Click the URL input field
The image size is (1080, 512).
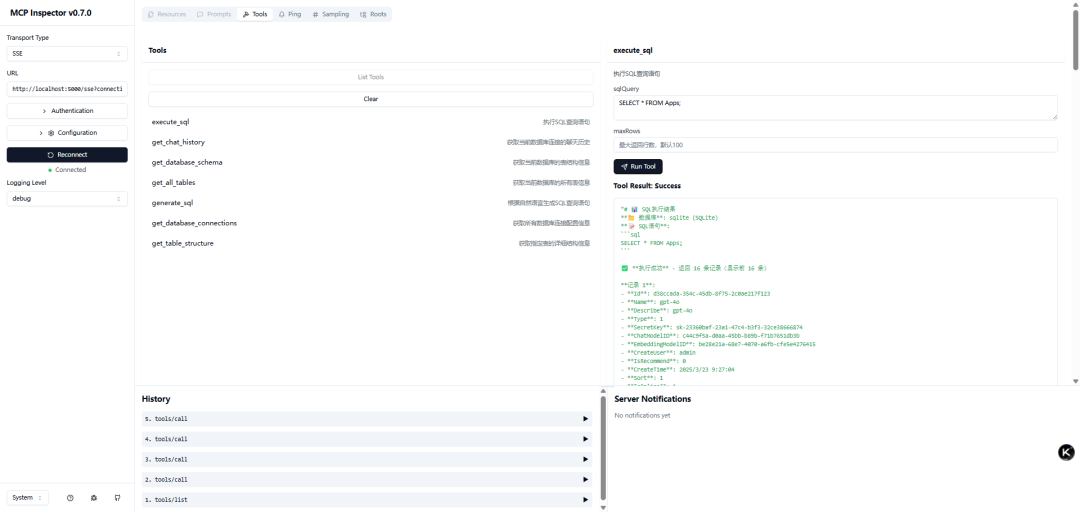(67, 89)
